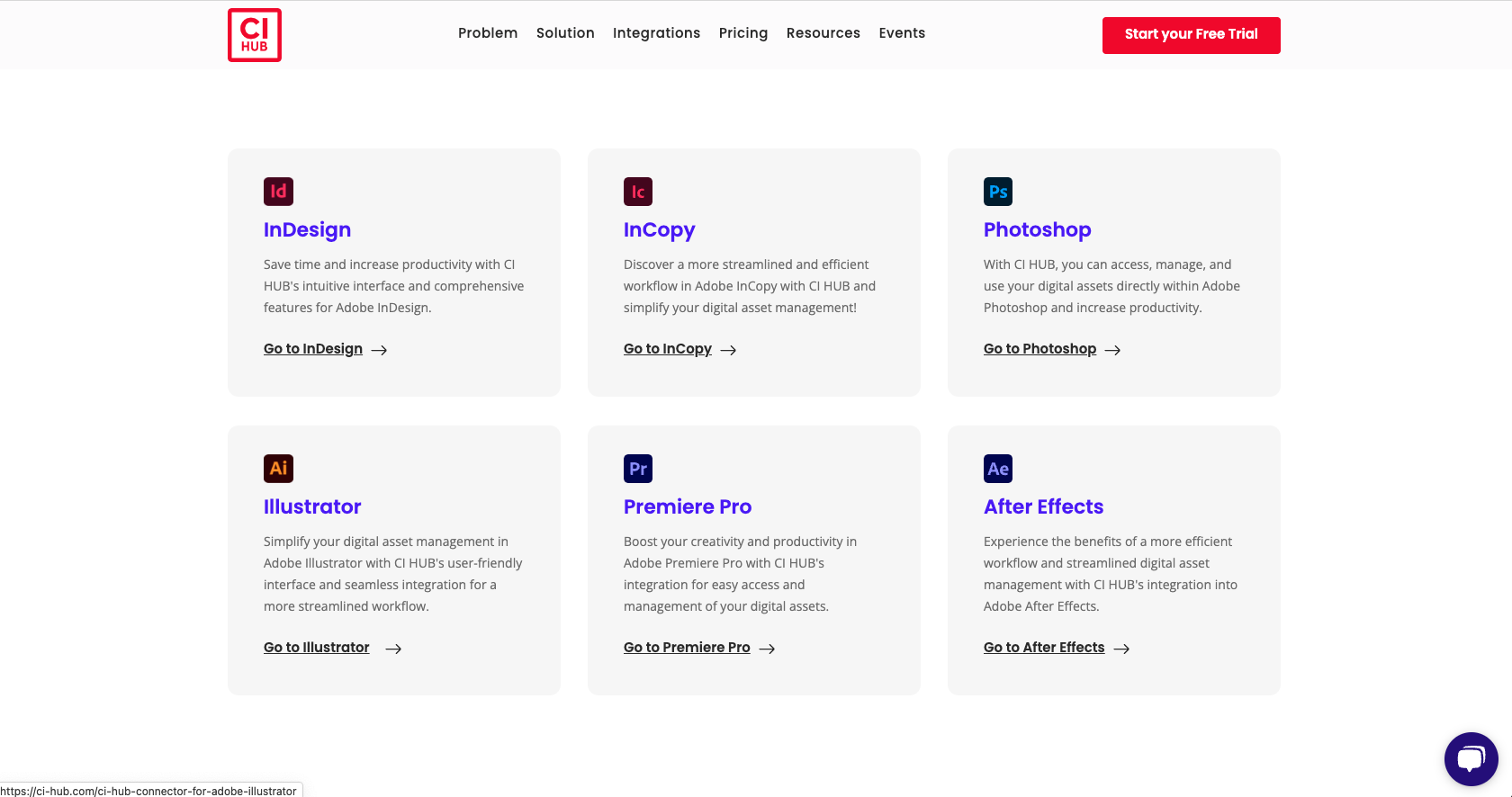The height and width of the screenshot is (797, 1512).
Task: Click the CI HUB logo
Action: point(255,35)
